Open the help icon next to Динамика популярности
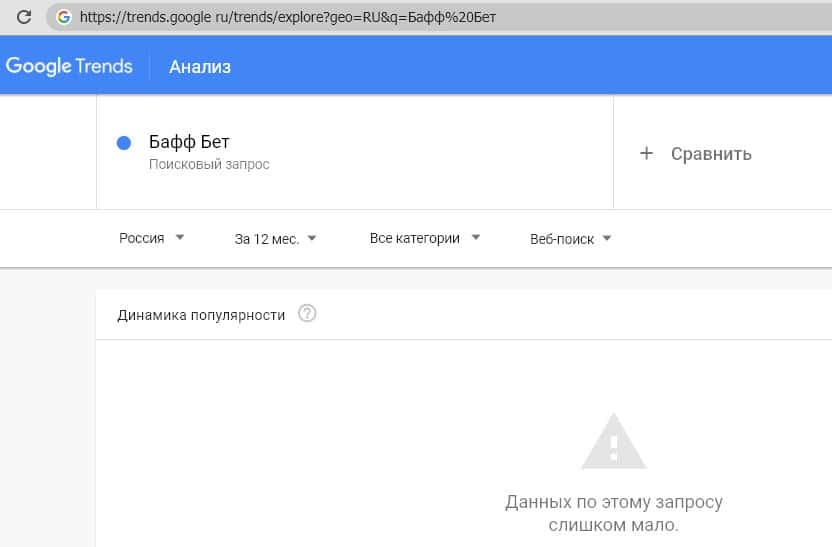This screenshot has width=832, height=547. pos(307,314)
